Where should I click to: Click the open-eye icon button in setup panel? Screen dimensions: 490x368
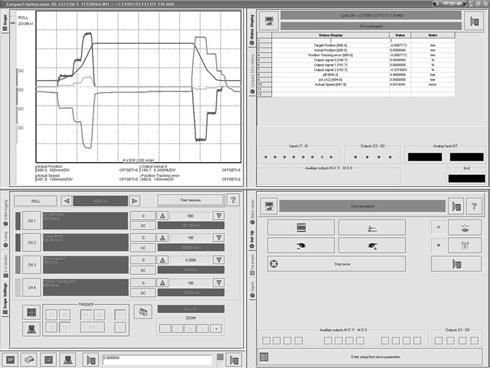coord(301,246)
